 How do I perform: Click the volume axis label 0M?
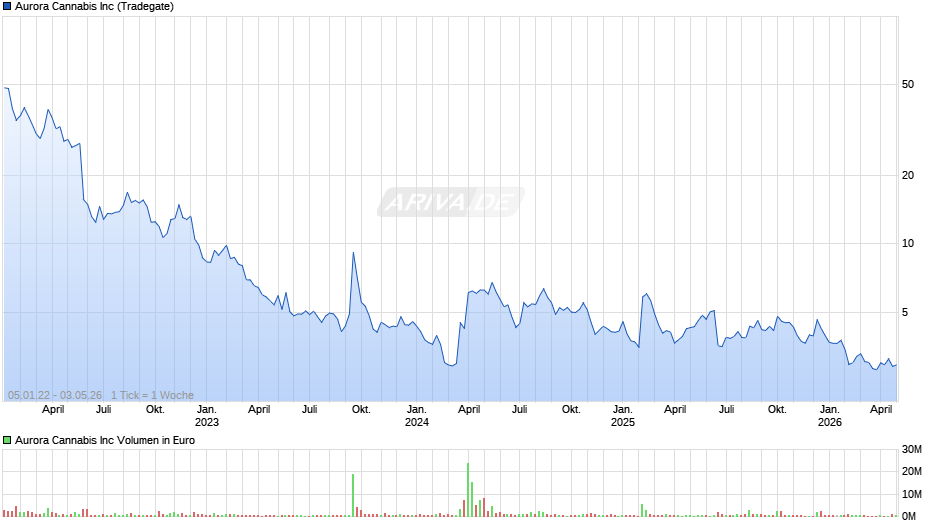[909, 516]
